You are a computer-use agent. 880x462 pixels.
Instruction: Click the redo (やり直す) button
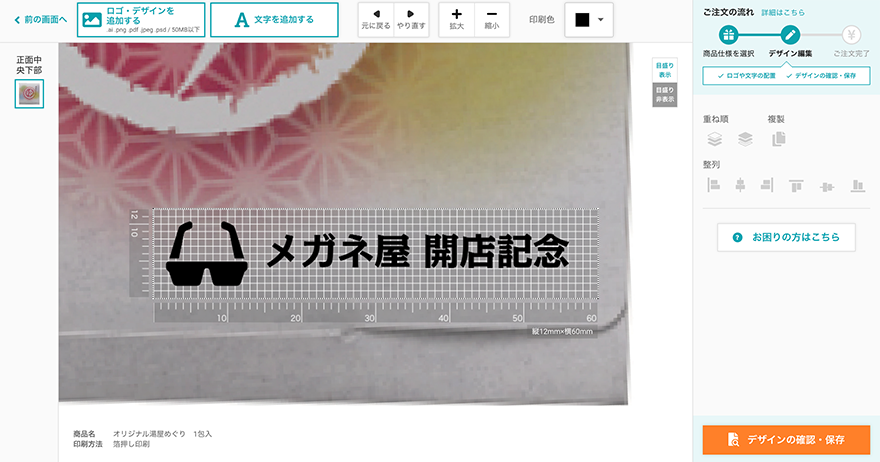(411, 19)
